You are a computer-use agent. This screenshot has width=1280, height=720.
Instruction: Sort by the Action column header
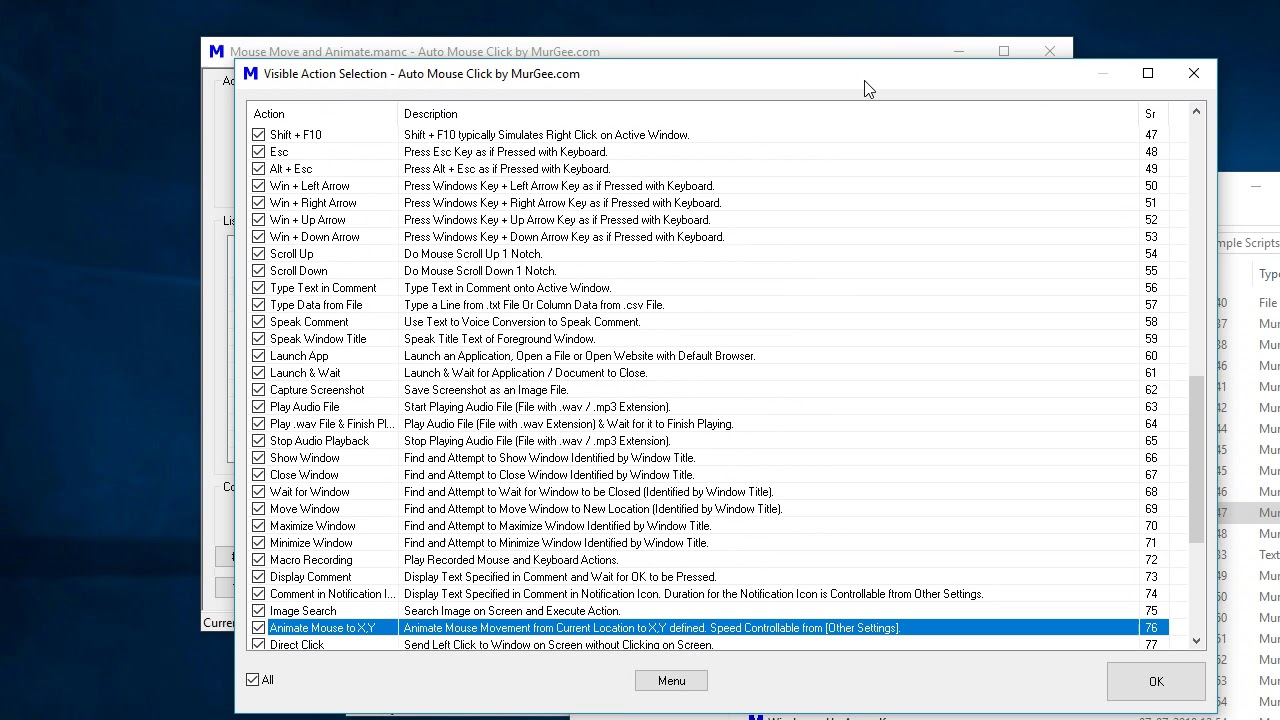pos(322,114)
